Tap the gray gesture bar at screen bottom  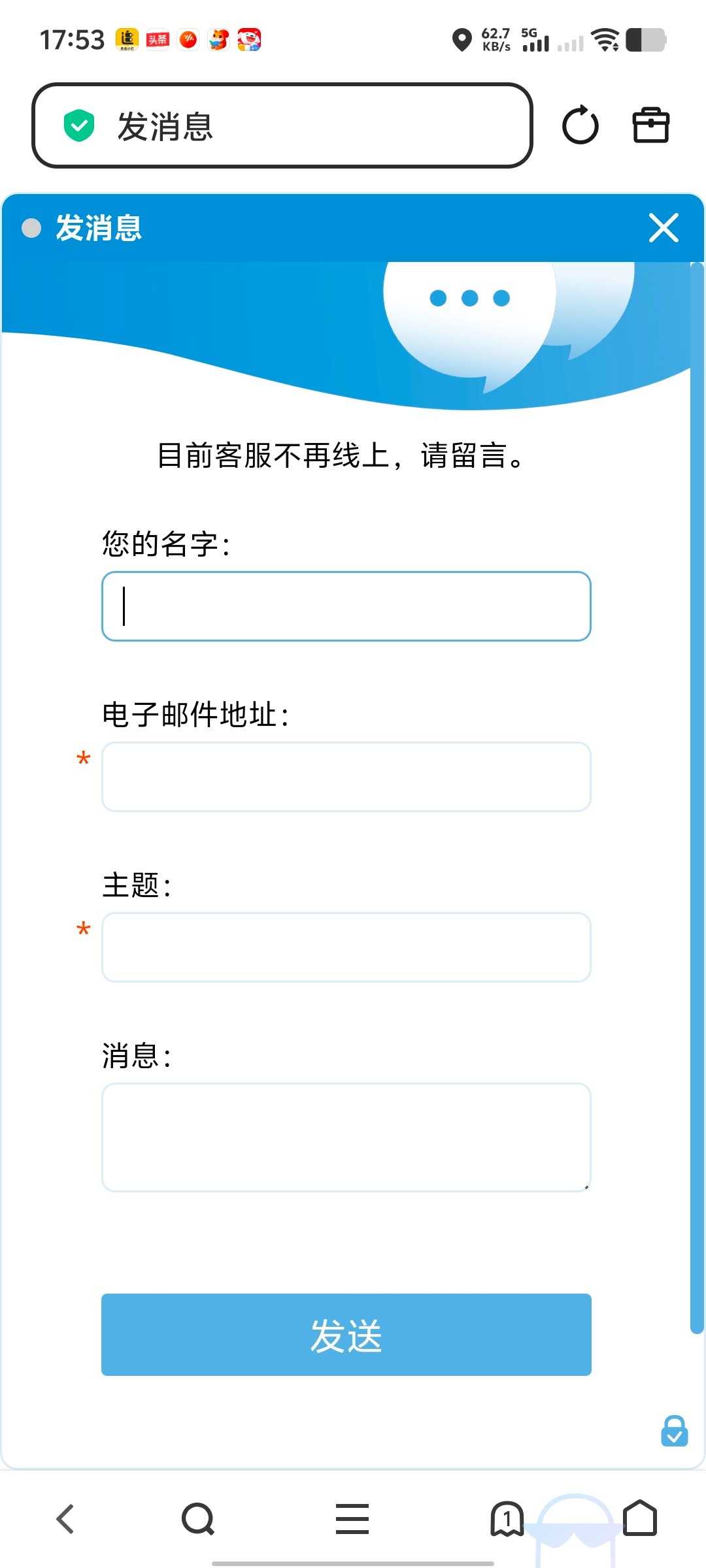[353, 1561]
